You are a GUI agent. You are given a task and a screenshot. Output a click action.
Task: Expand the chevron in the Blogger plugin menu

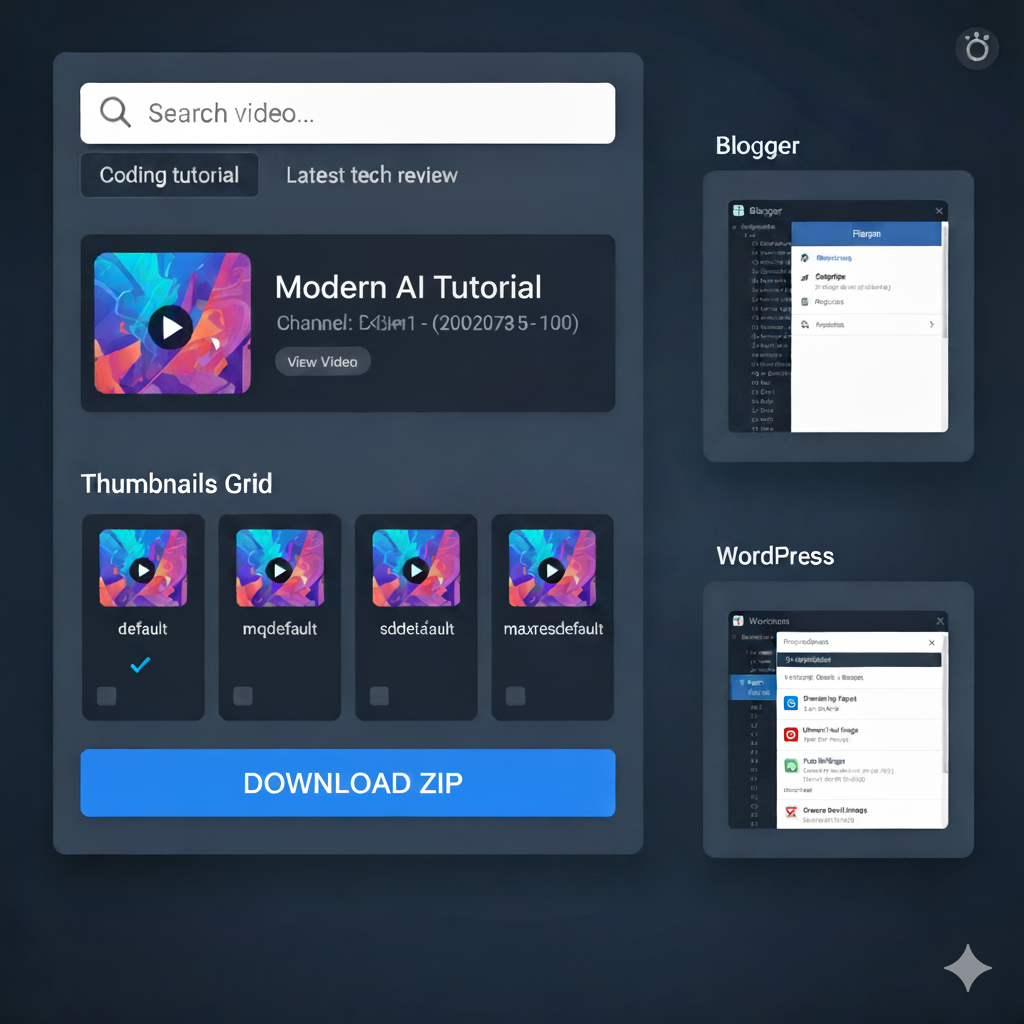pos(932,324)
